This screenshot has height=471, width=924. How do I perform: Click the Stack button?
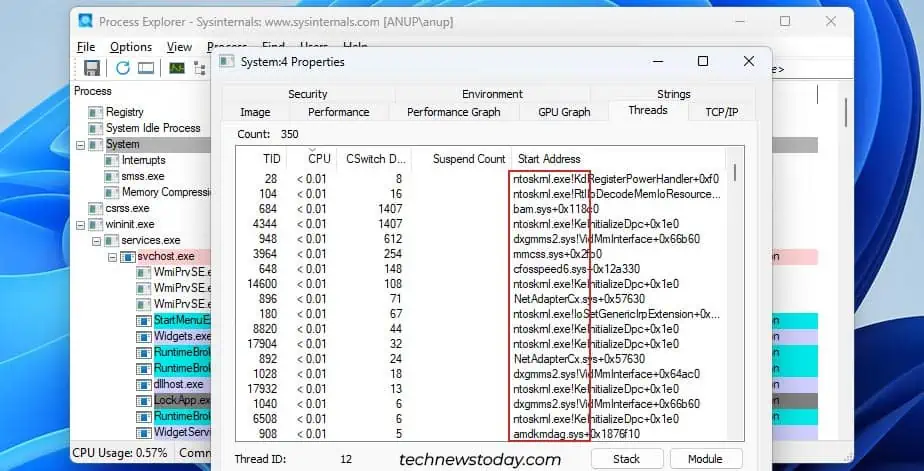click(626, 459)
